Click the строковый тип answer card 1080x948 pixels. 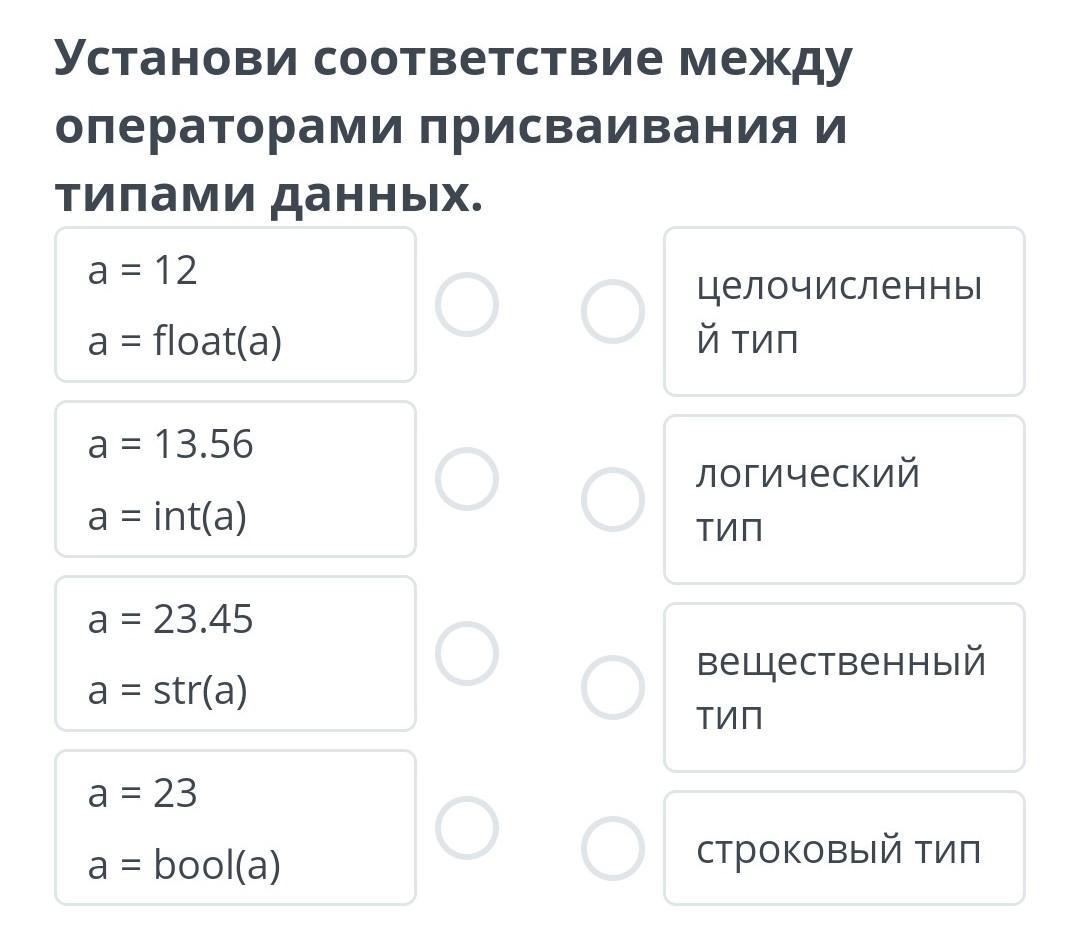(844, 848)
